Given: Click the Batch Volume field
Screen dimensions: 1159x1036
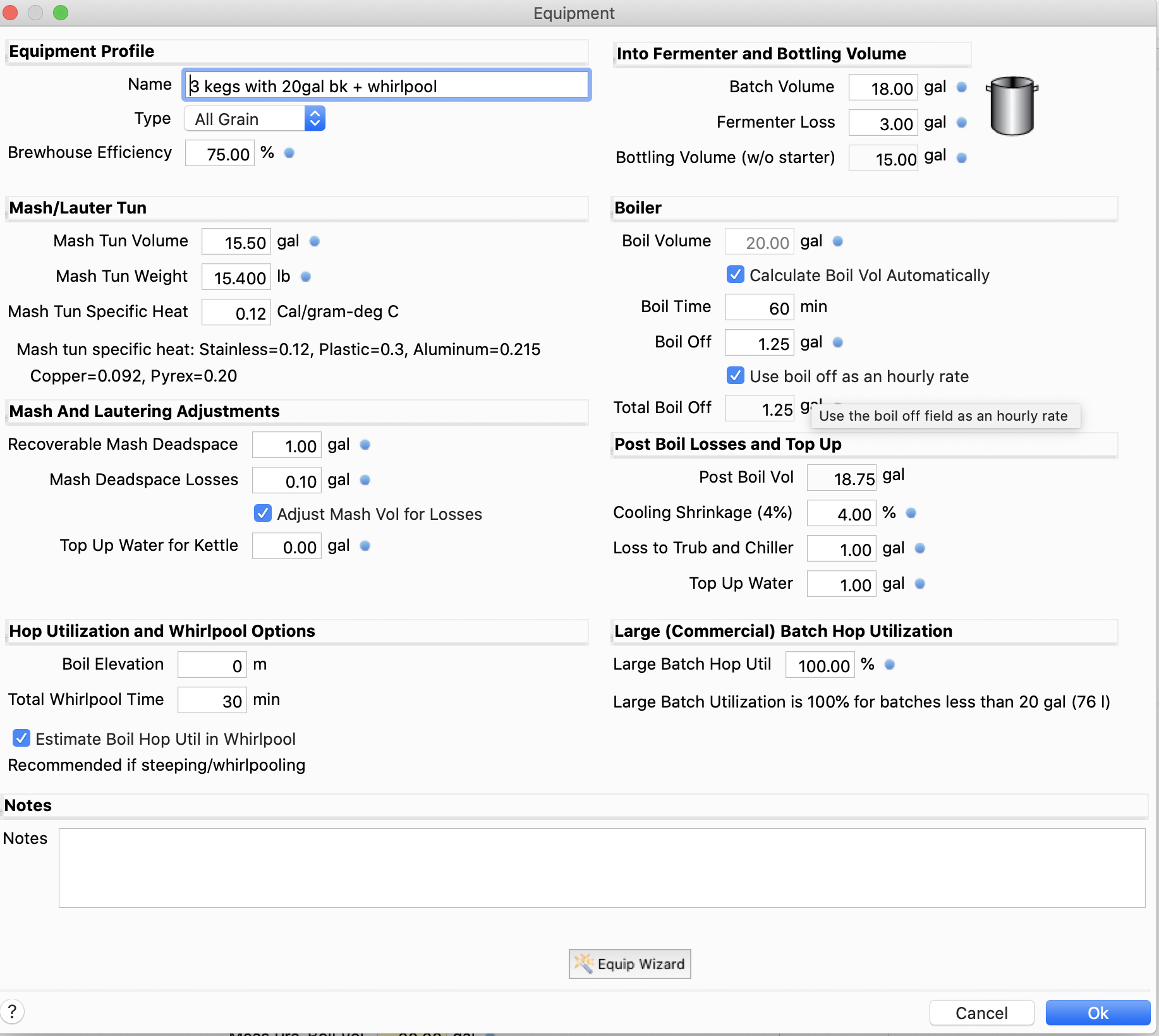Looking at the screenshot, I should pyautogui.click(x=883, y=88).
